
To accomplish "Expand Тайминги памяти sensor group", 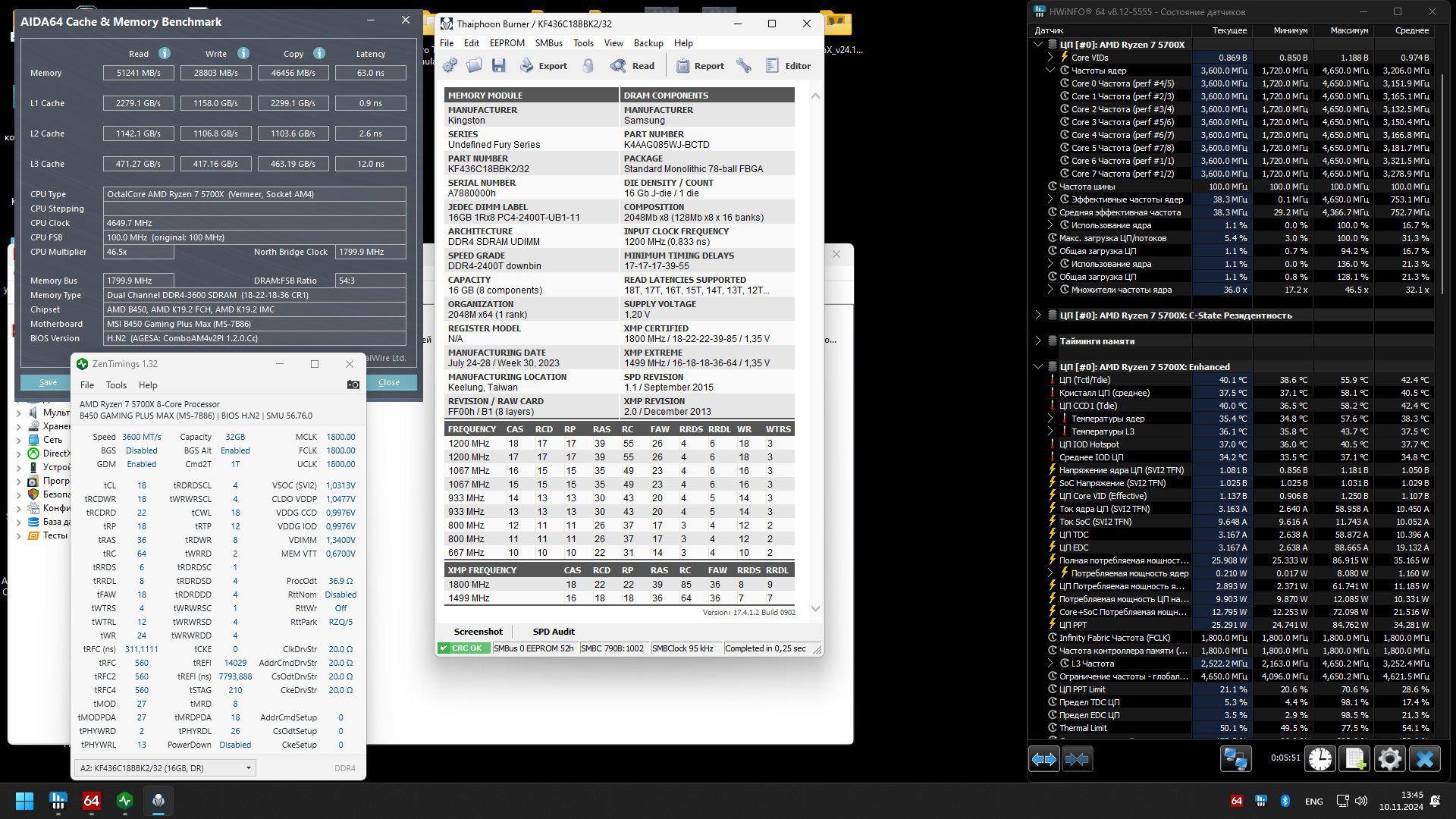I will pyautogui.click(x=1038, y=341).
